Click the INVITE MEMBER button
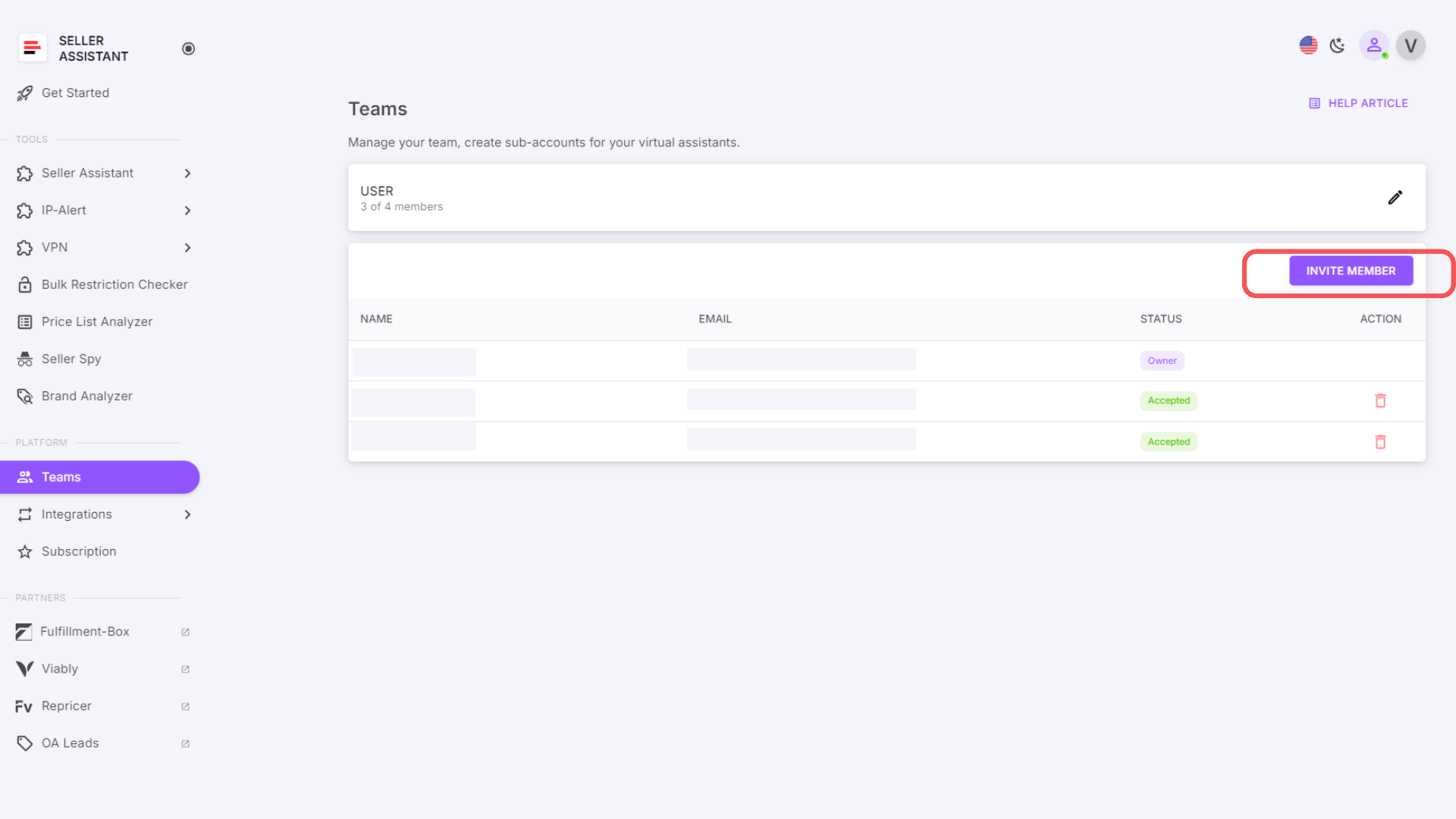This screenshot has height=819, width=1456. [1351, 270]
